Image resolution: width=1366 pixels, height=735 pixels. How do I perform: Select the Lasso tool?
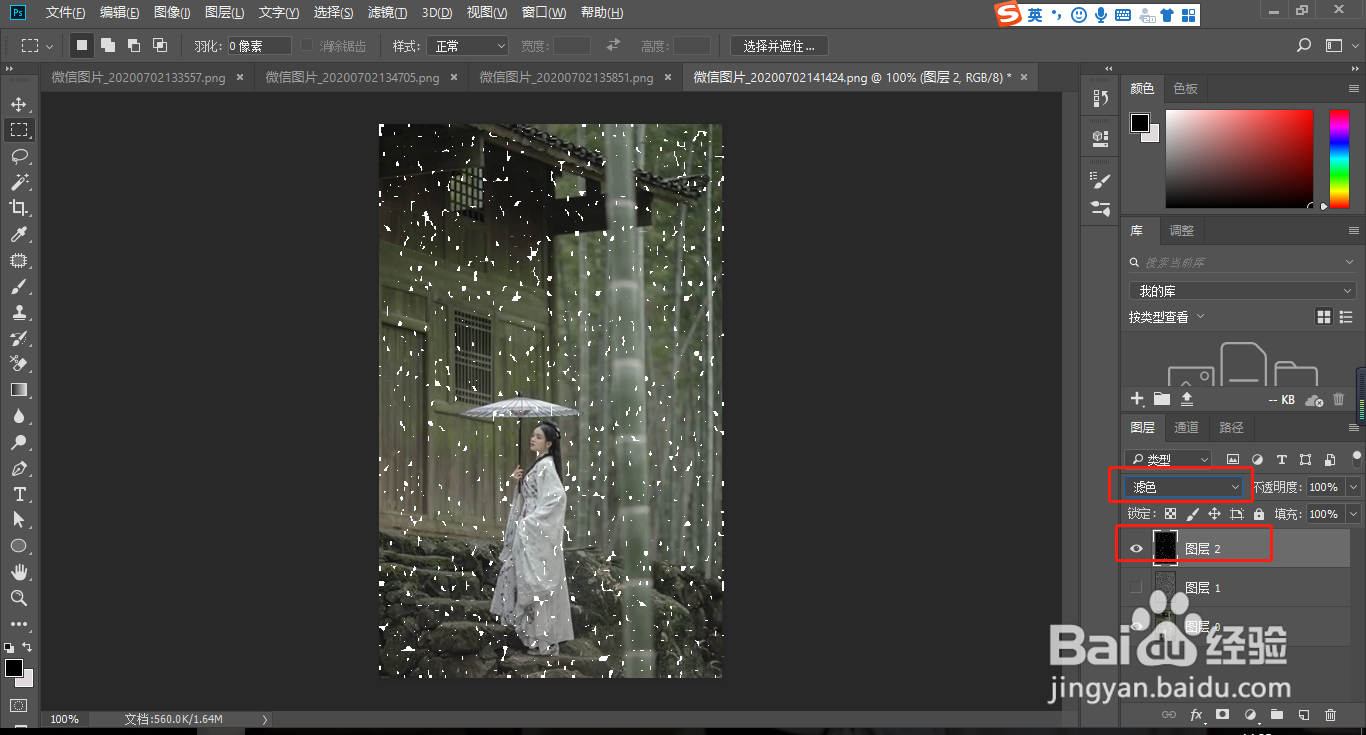point(20,156)
